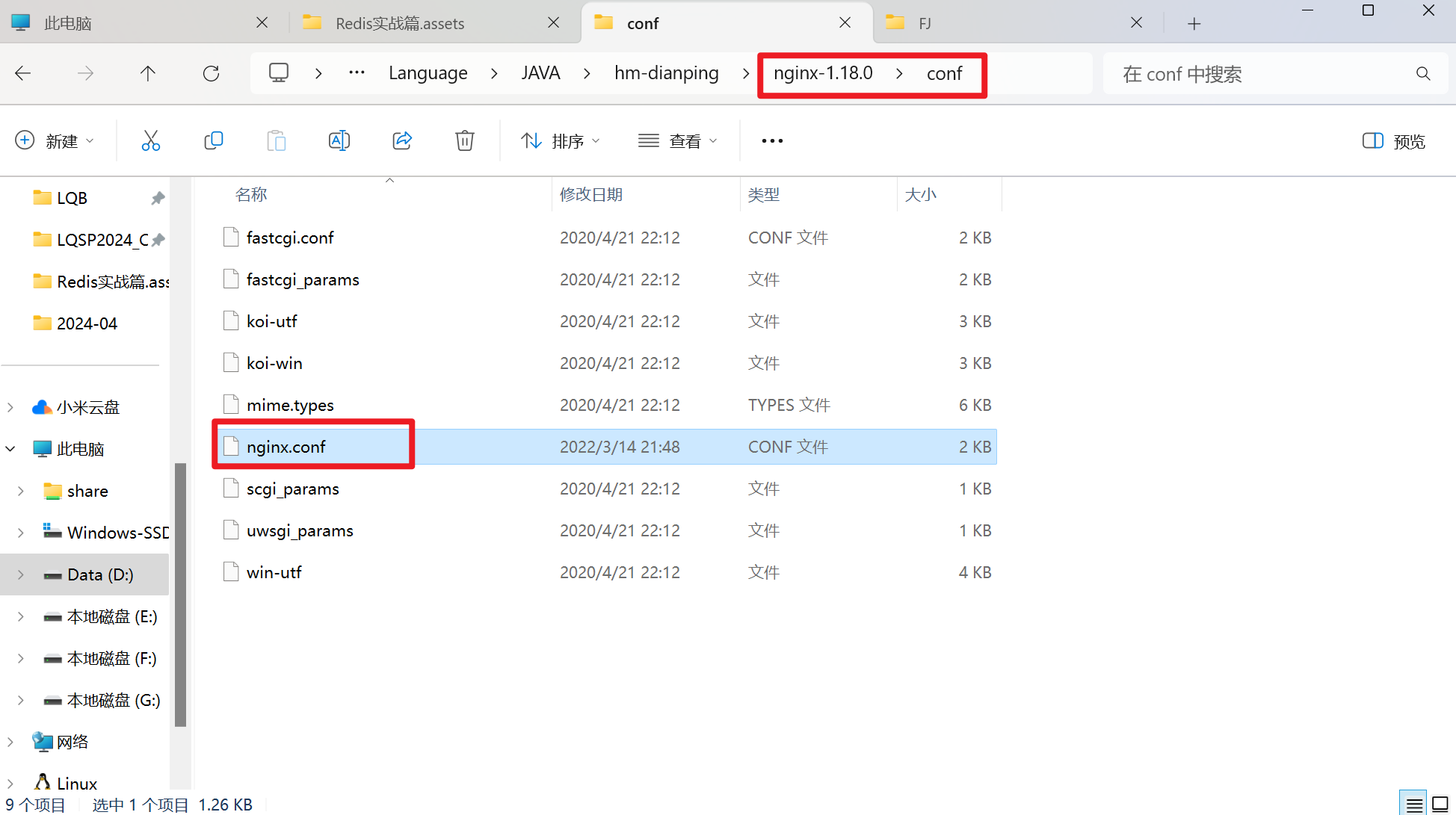Image resolution: width=1456 pixels, height=815 pixels.
Task: Switch to details view in status bar
Action: click(1413, 805)
